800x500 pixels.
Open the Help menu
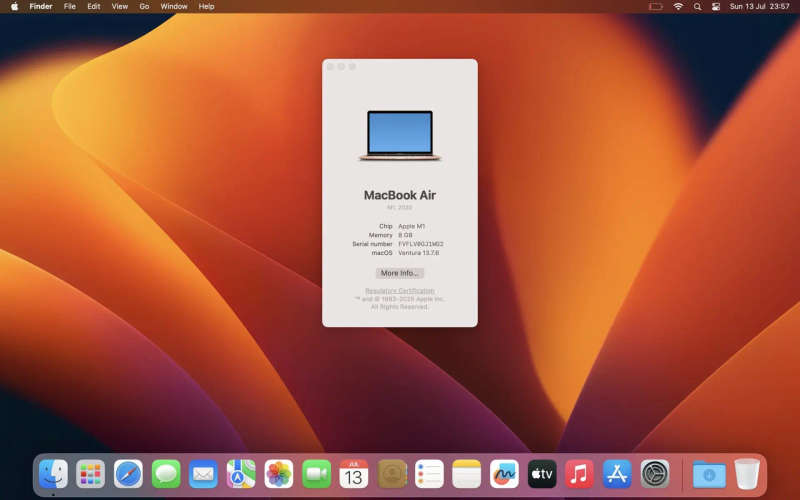click(206, 7)
